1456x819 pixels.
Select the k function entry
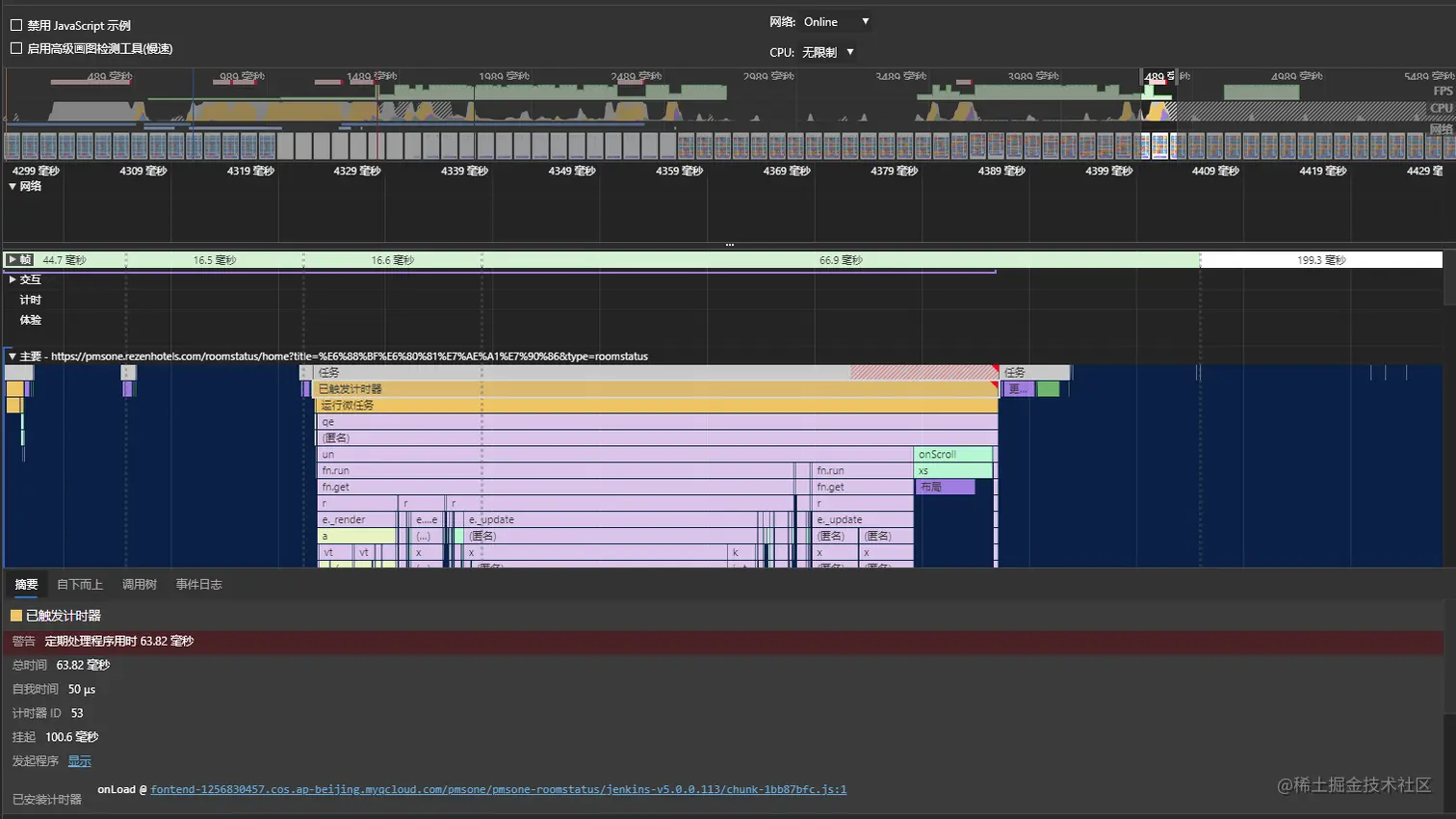point(741,552)
